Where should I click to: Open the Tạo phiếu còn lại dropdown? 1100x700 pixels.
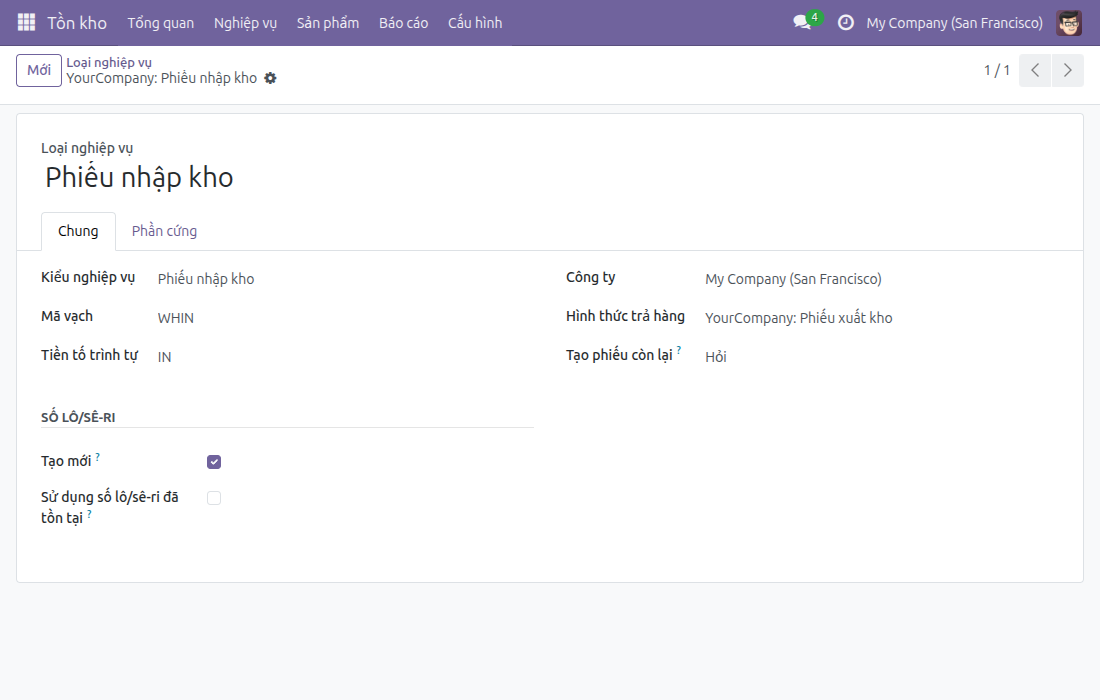tap(882, 356)
